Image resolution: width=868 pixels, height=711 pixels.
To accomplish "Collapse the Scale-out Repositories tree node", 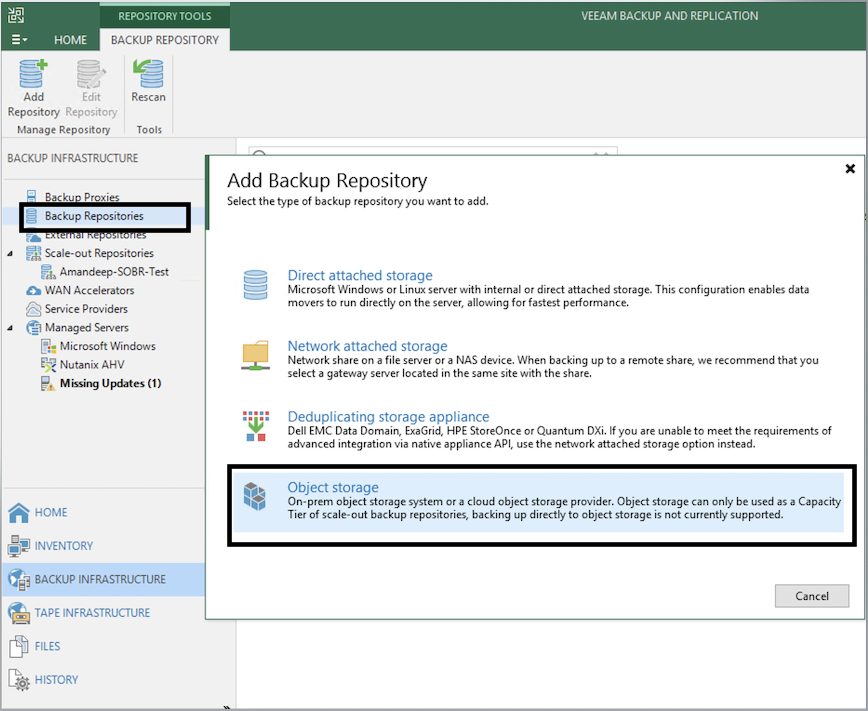I will click(x=11, y=254).
